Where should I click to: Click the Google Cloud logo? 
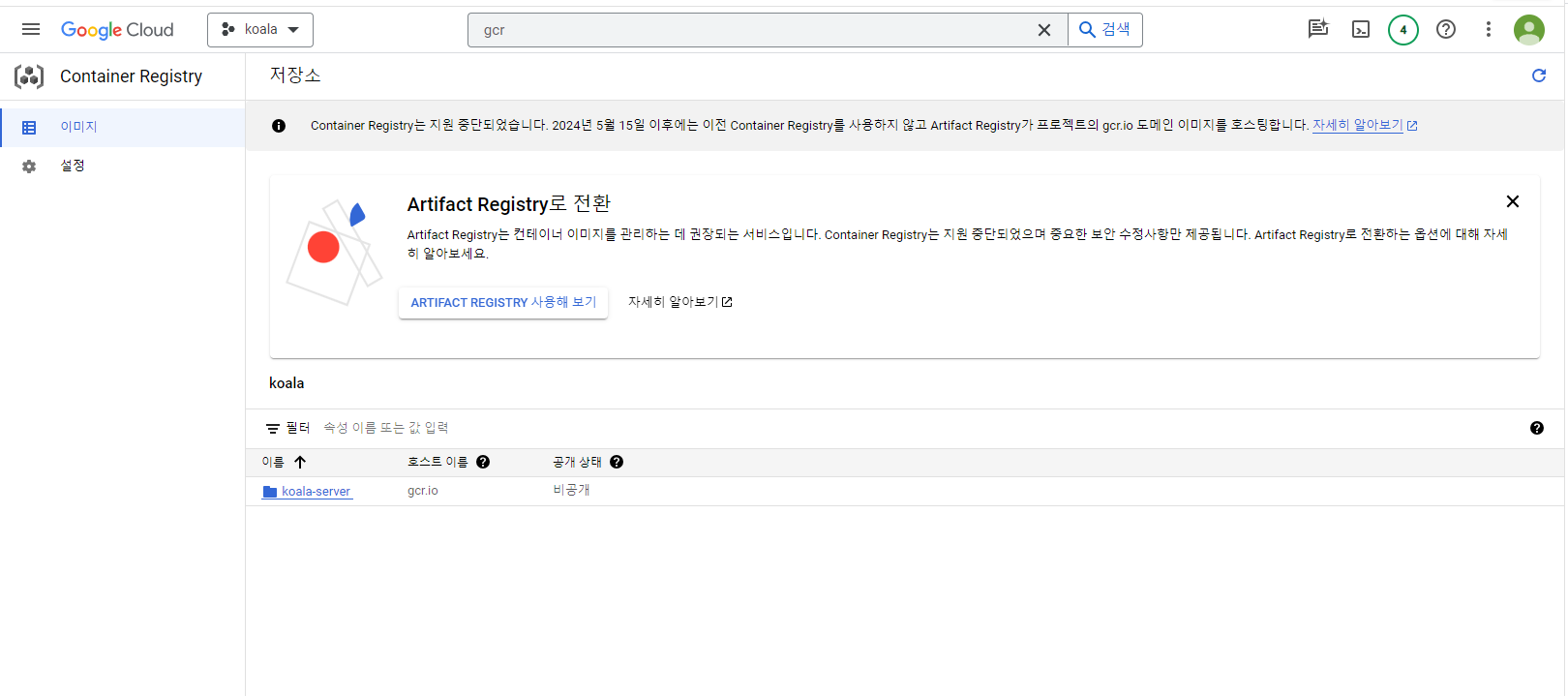coord(117,30)
